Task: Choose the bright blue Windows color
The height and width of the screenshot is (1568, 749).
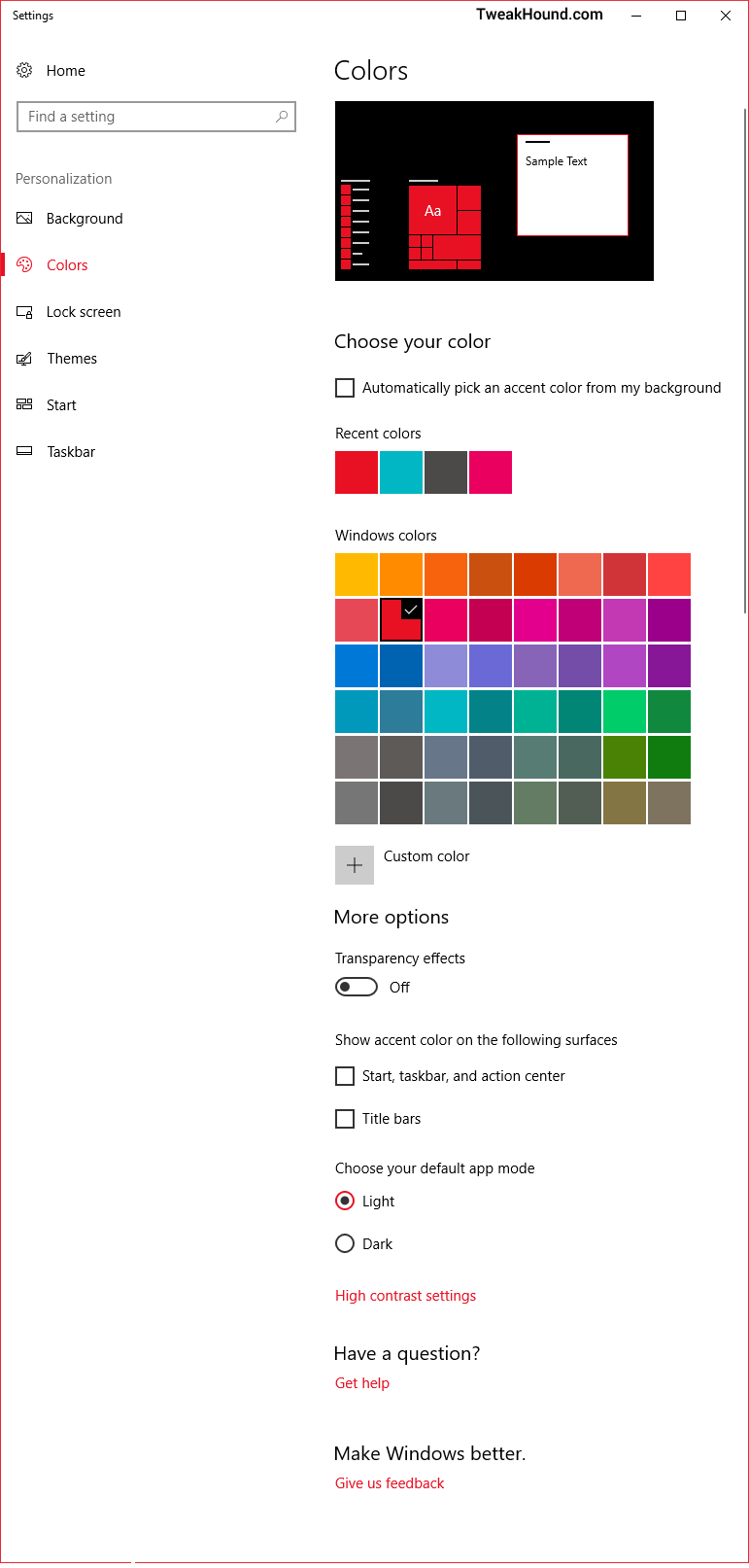Action: (x=357, y=666)
